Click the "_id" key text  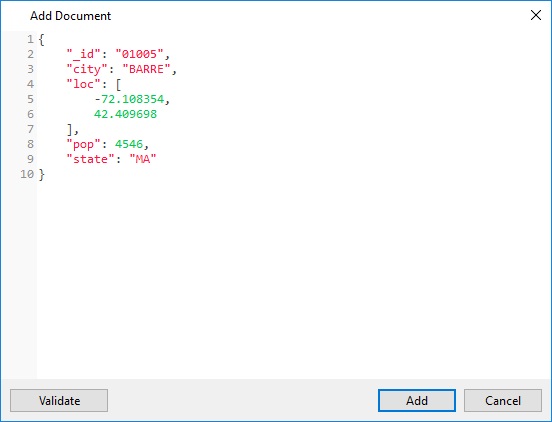(84, 54)
